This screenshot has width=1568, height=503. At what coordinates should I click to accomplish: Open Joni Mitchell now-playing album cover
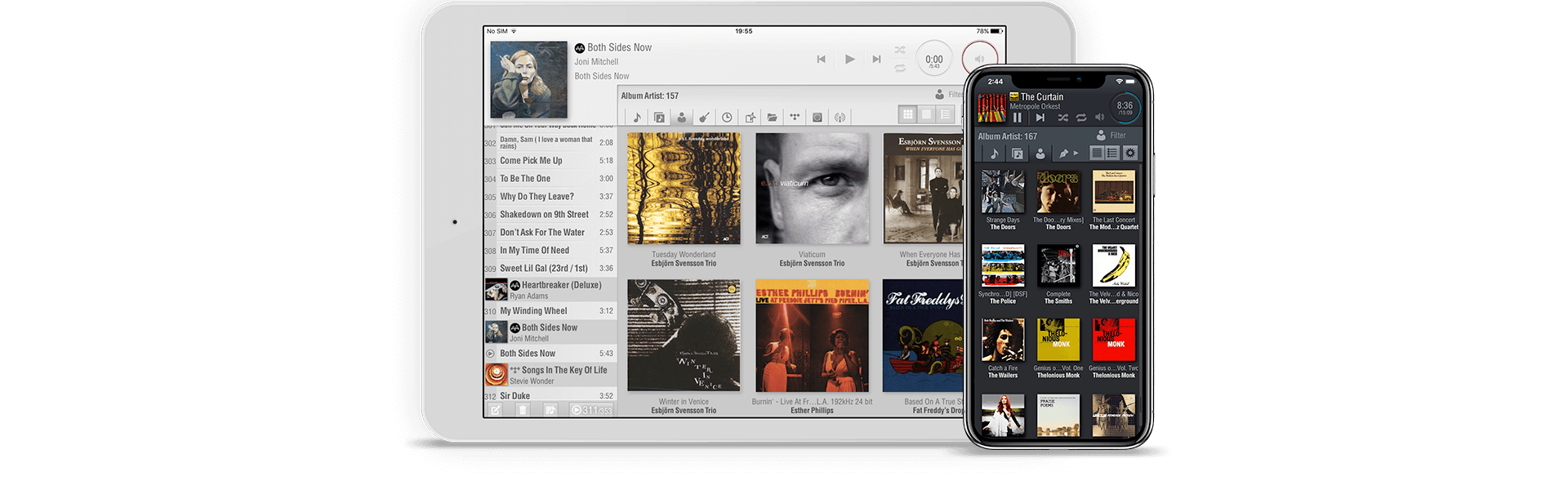click(x=528, y=79)
